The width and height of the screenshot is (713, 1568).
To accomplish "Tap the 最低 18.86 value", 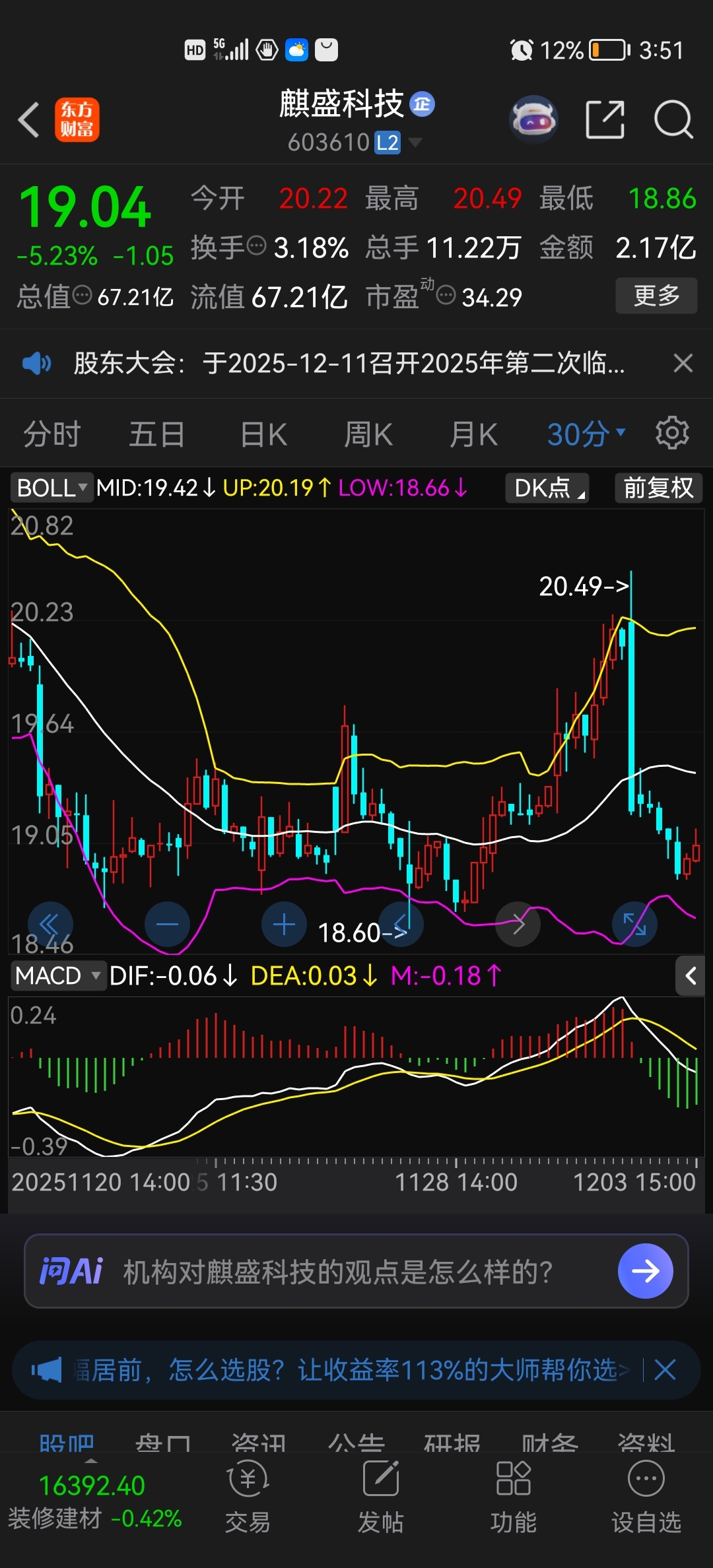I will point(662,199).
